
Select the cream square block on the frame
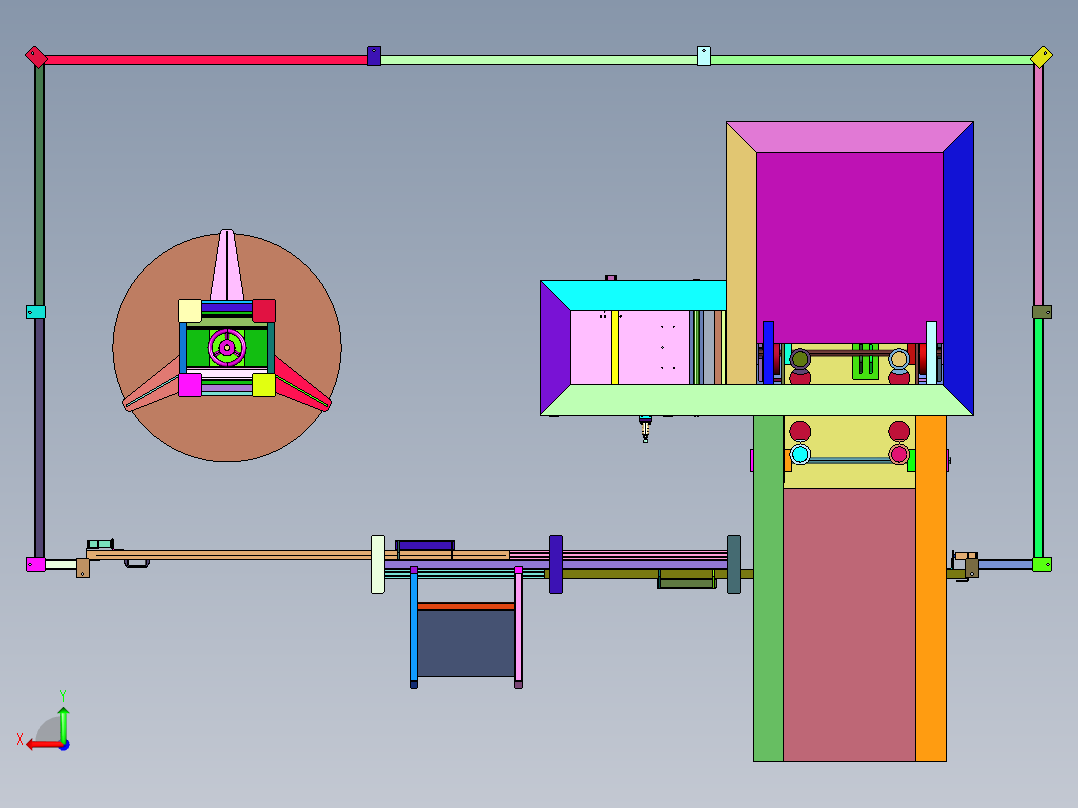(190, 311)
